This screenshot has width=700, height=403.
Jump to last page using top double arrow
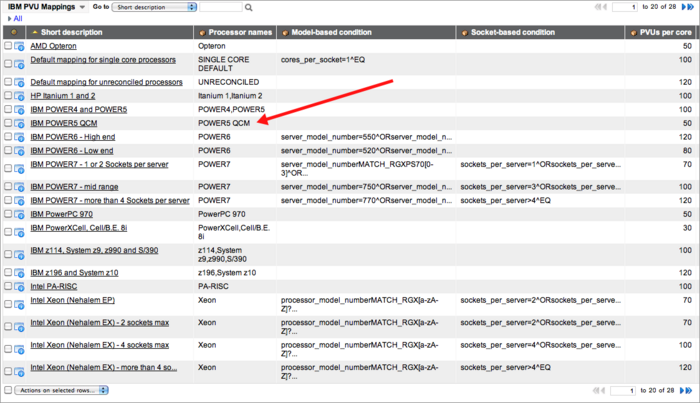tap(691, 7)
